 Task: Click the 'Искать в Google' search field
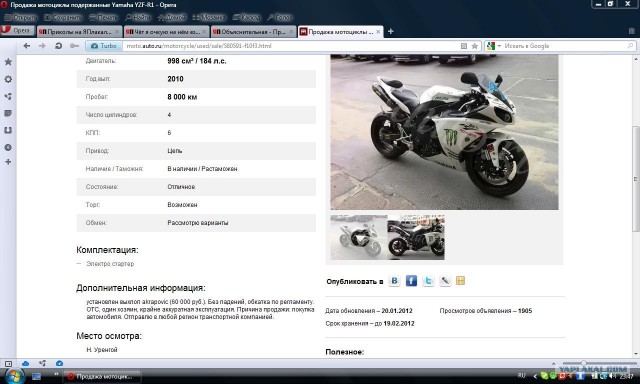tap(563, 46)
